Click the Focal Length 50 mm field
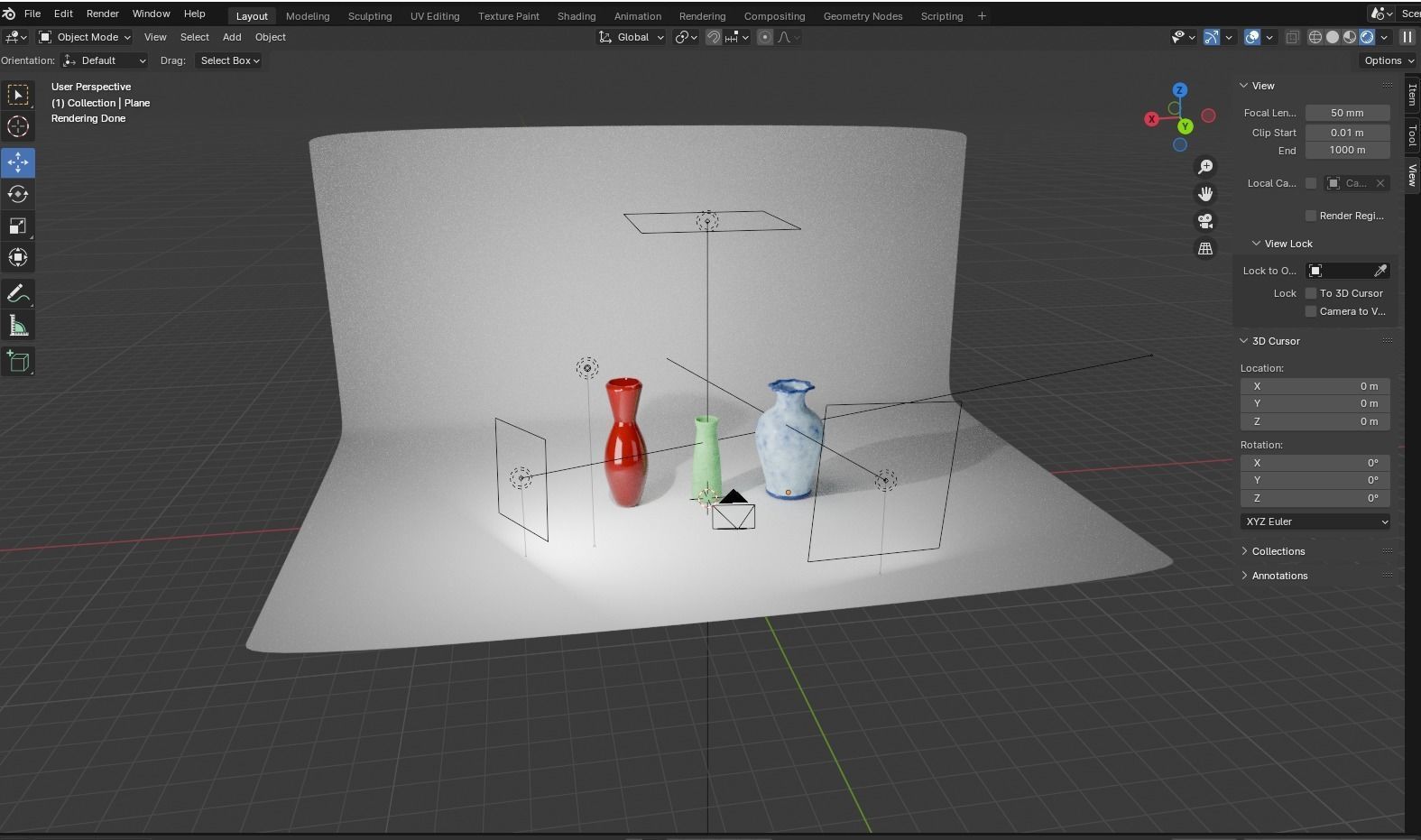The width and height of the screenshot is (1421, 840). [1347, 113]
